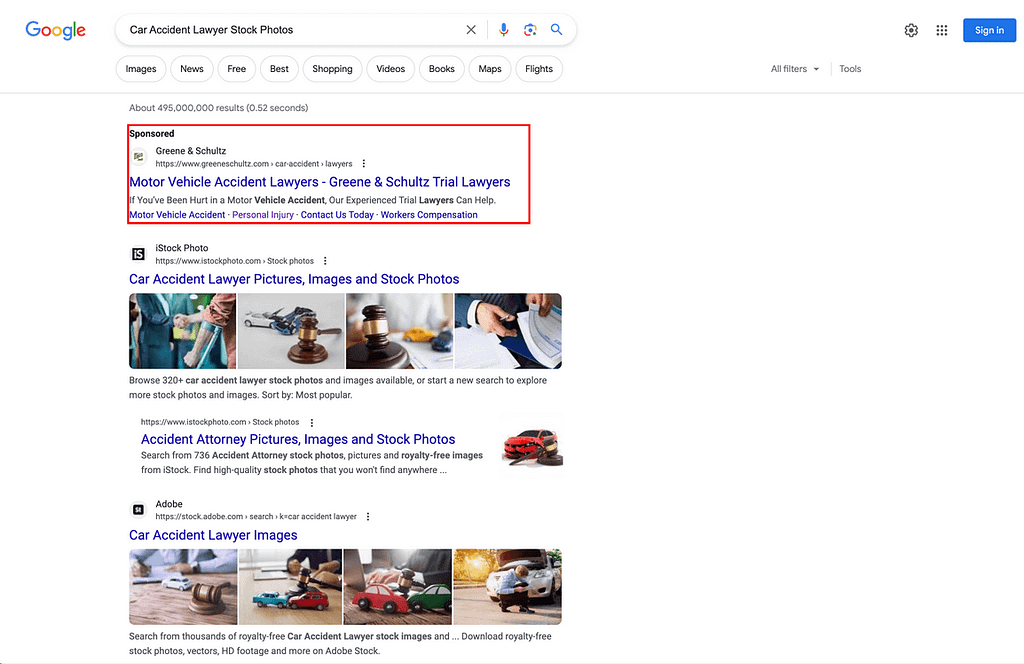1024x664 pixels.
Task: Open red car with gavel thumbnail
Action: click(x=532, y=445)
